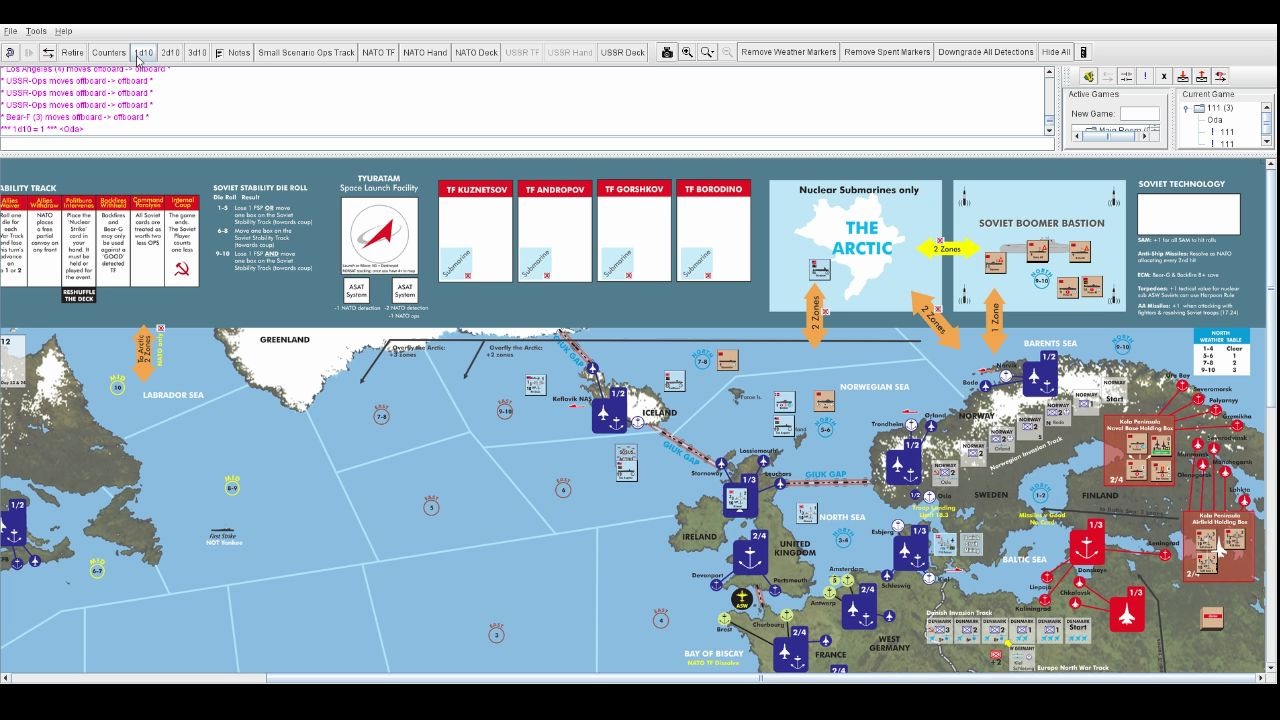Image resolution: width=1280 pixels, height=720 pixels.
Task: Open the NATO Hand window
Action: (425, 52)
